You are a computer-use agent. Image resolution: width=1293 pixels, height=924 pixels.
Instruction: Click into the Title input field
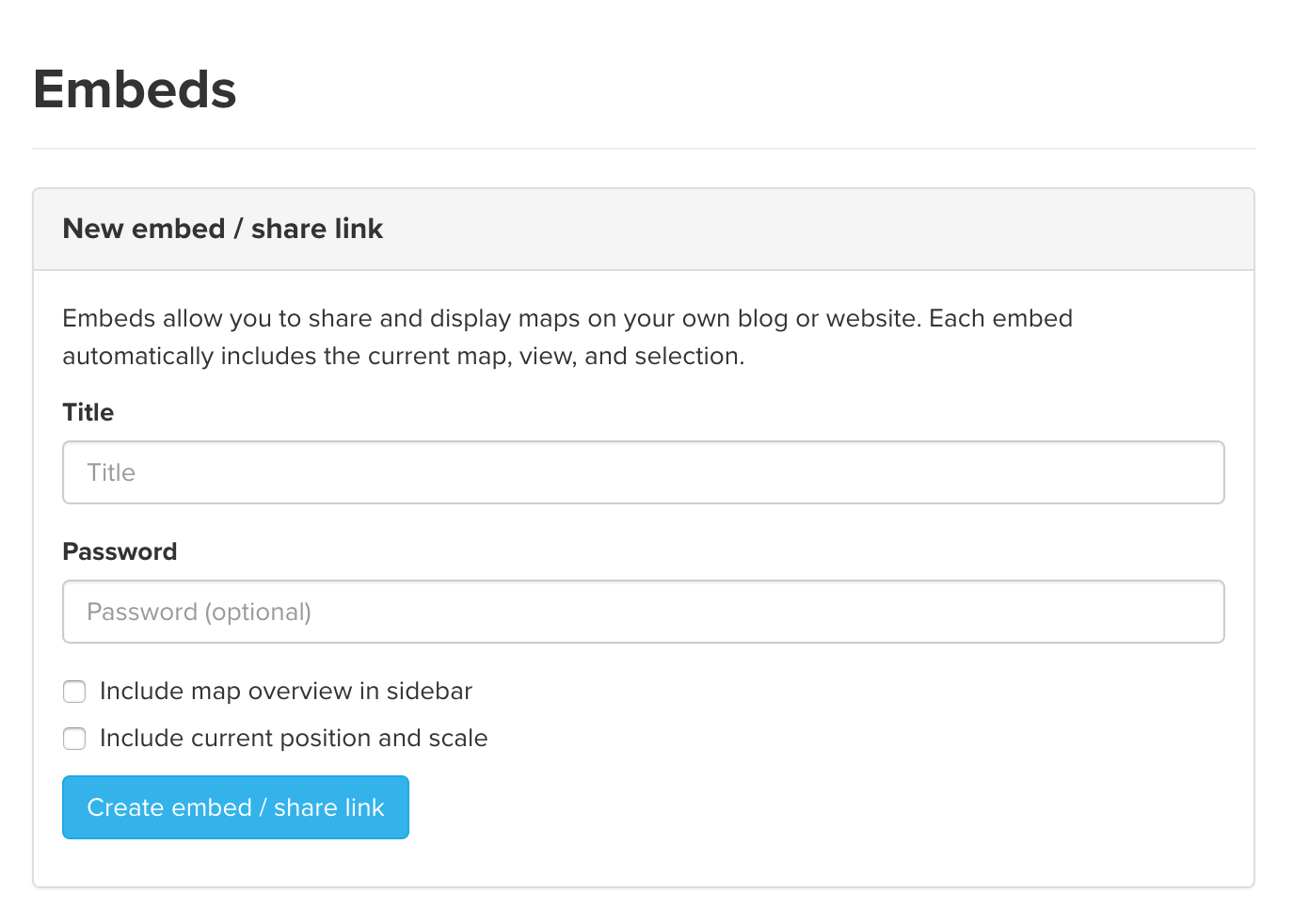643,472
